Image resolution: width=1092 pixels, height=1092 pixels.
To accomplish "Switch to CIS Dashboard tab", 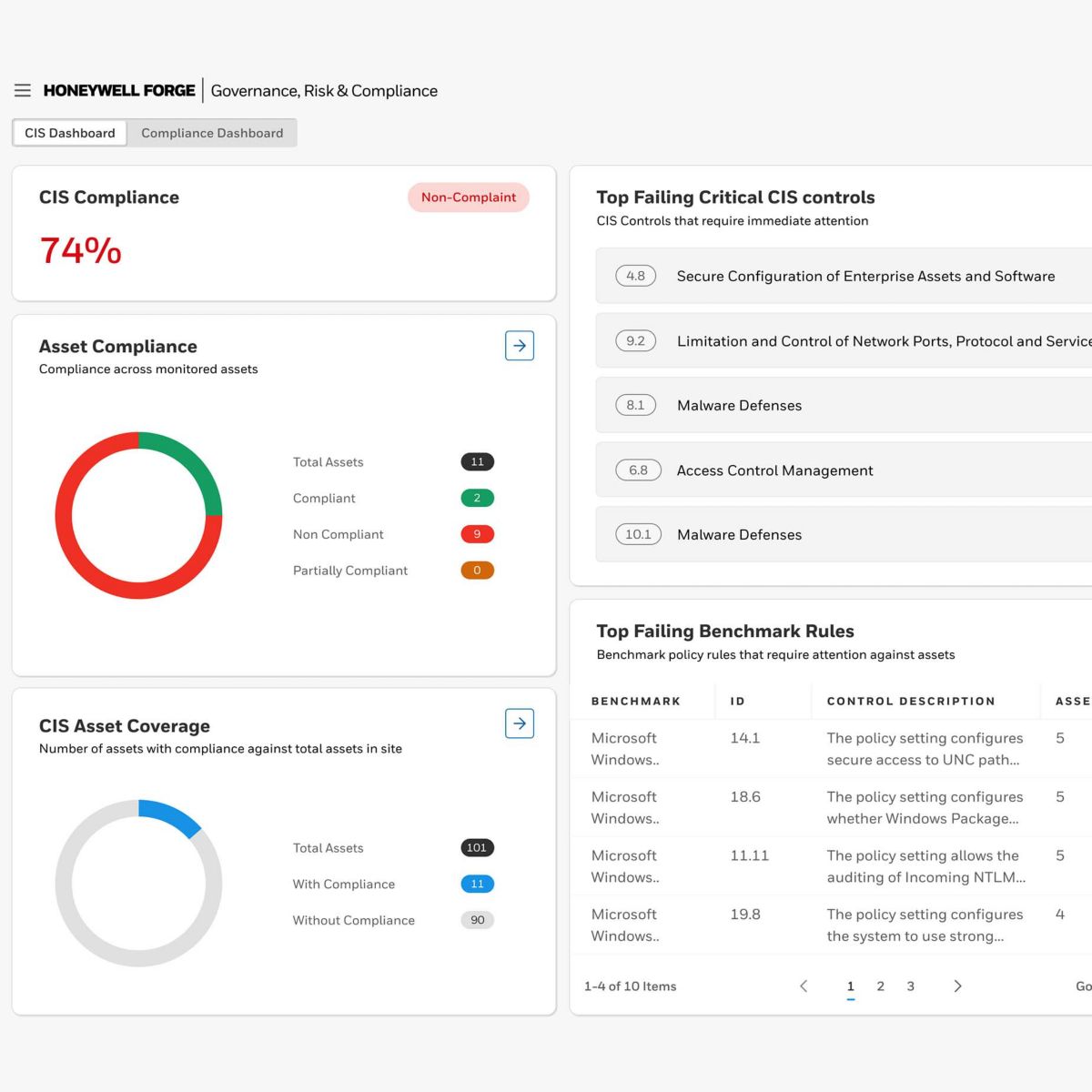I will coord(70,133).
